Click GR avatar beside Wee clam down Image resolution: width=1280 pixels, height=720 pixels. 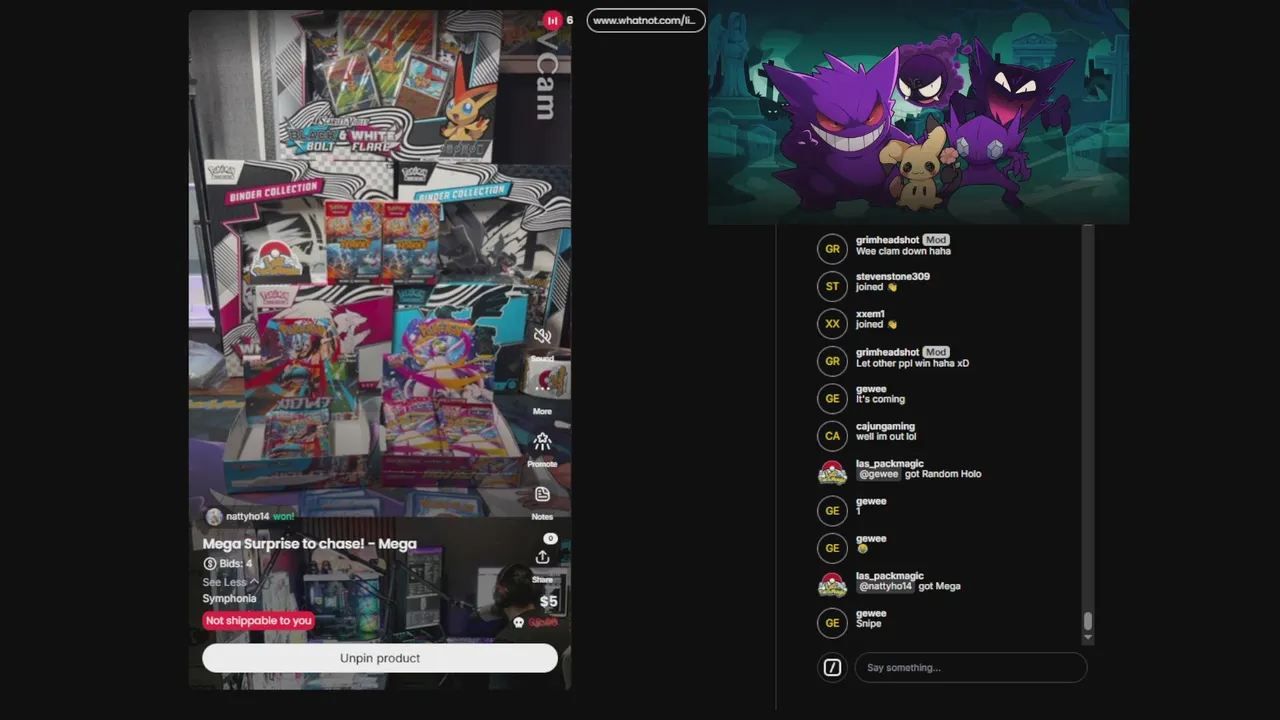point(832,249)
